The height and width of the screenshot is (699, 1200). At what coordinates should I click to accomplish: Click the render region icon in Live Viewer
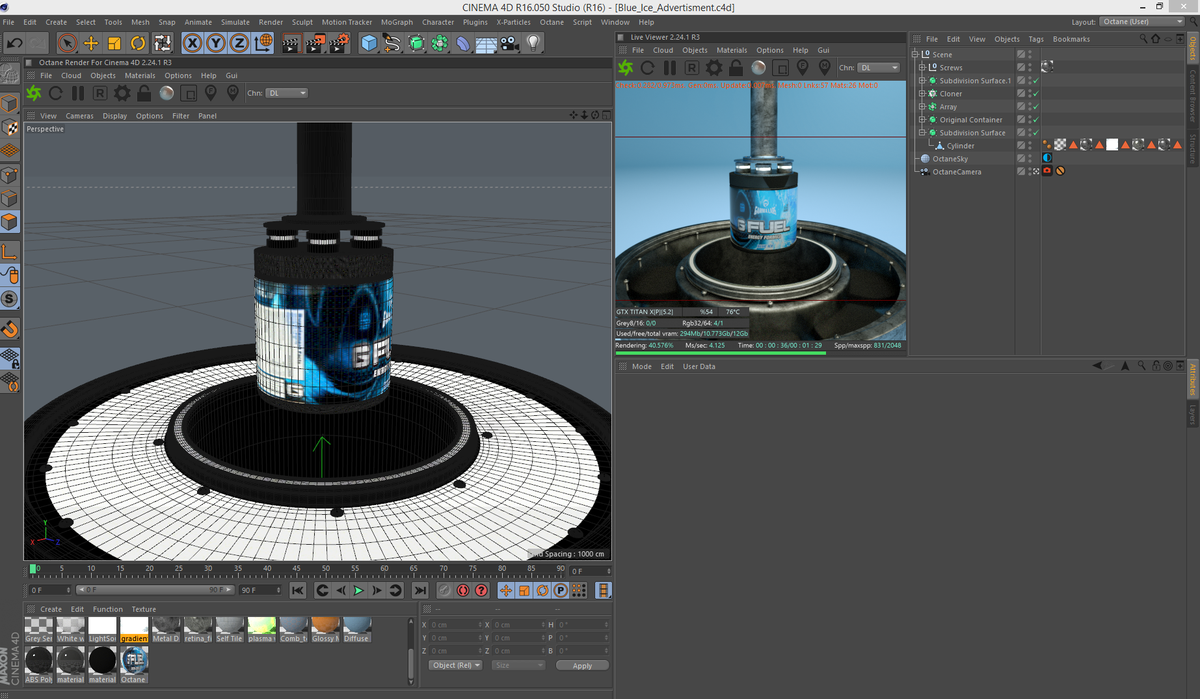pyautogui.click(x=780, y=67)
